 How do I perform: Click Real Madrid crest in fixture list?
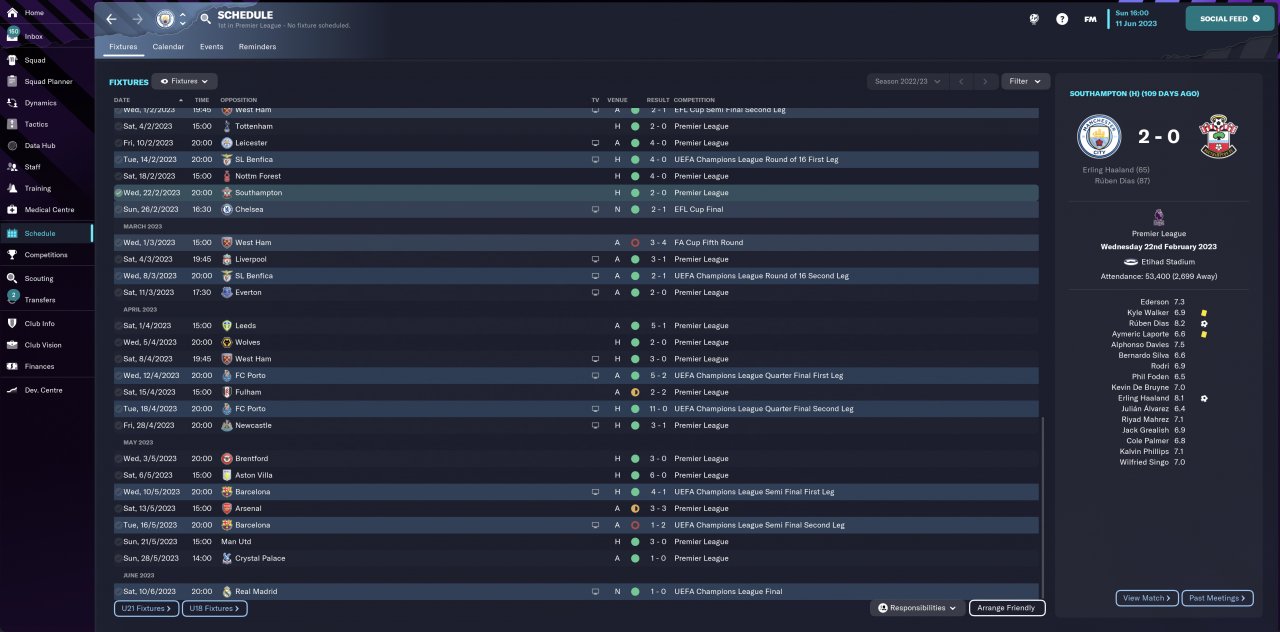pos(227,591)
